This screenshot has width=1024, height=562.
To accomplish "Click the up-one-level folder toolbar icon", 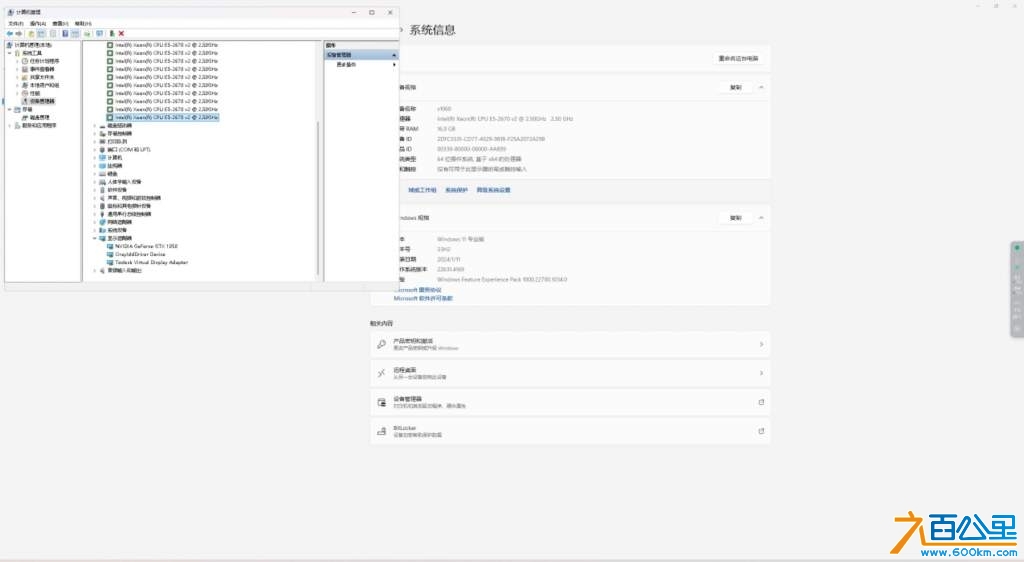I will [x=31, y=33].
